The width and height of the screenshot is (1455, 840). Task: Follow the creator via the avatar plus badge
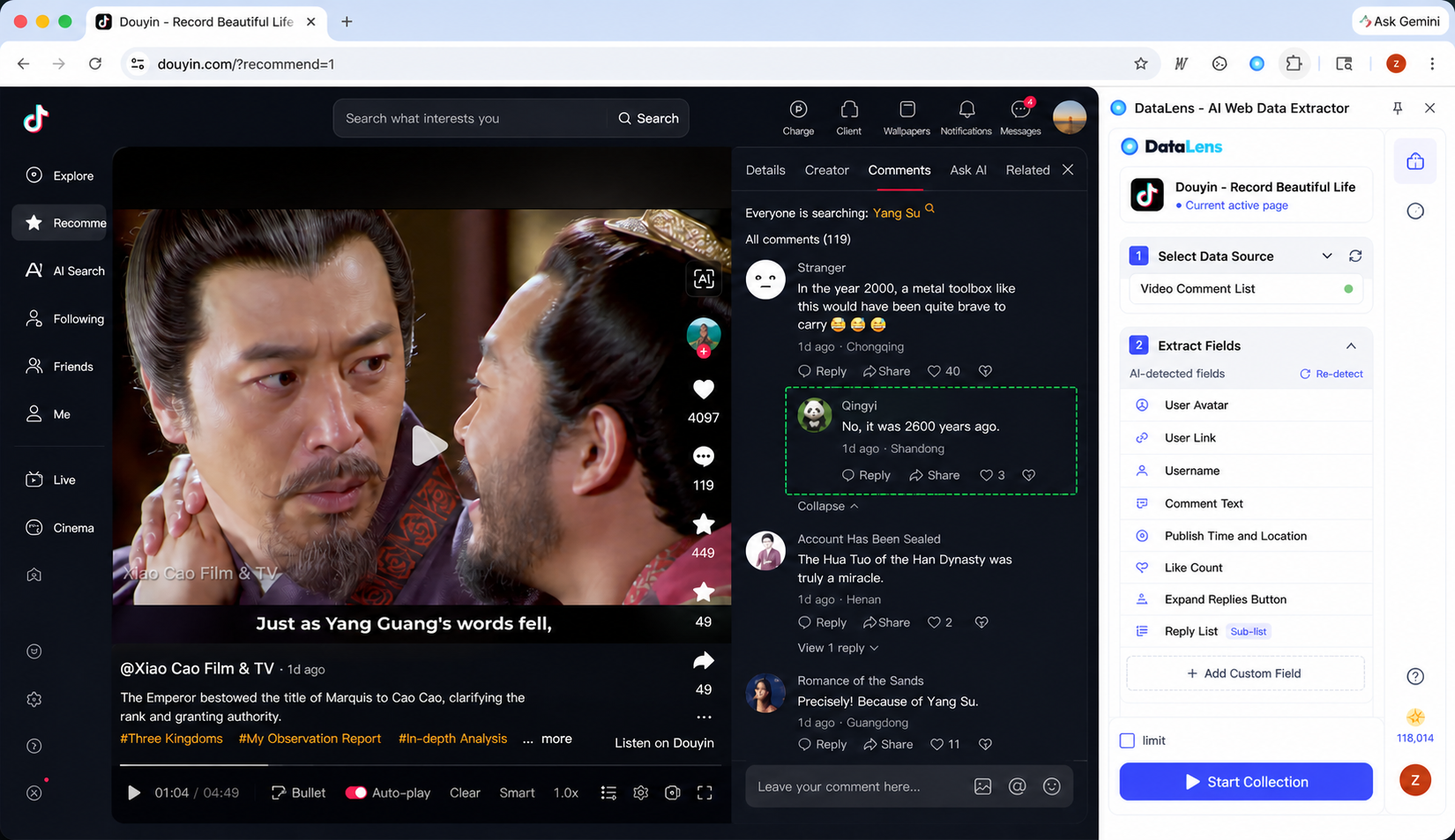point(704,352)
